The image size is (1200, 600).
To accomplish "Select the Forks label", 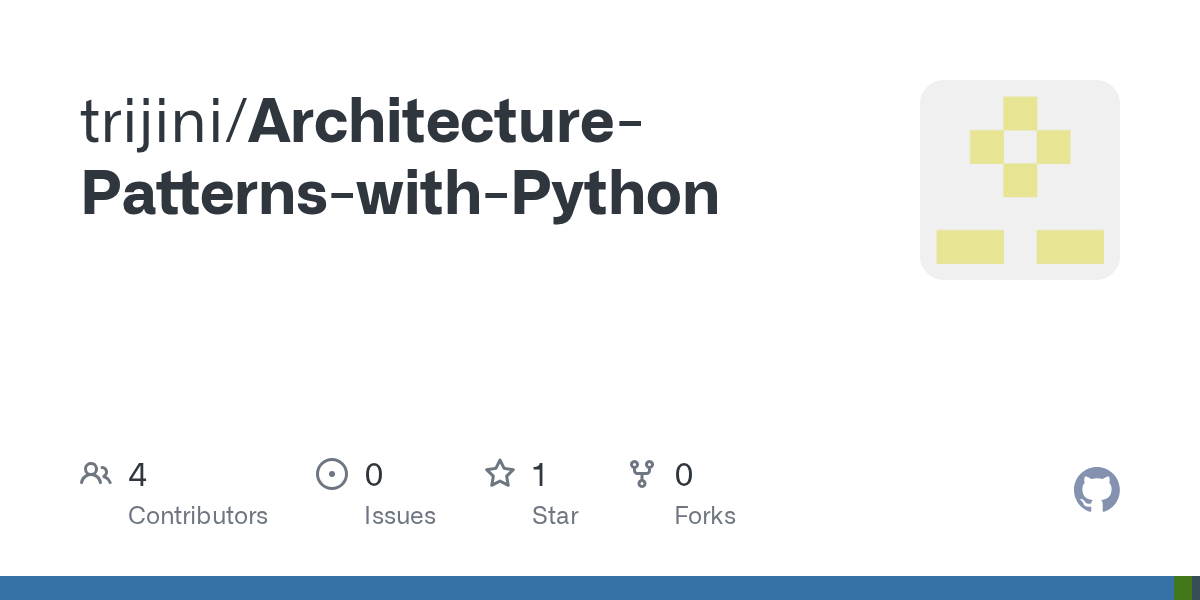I will 705,516.
